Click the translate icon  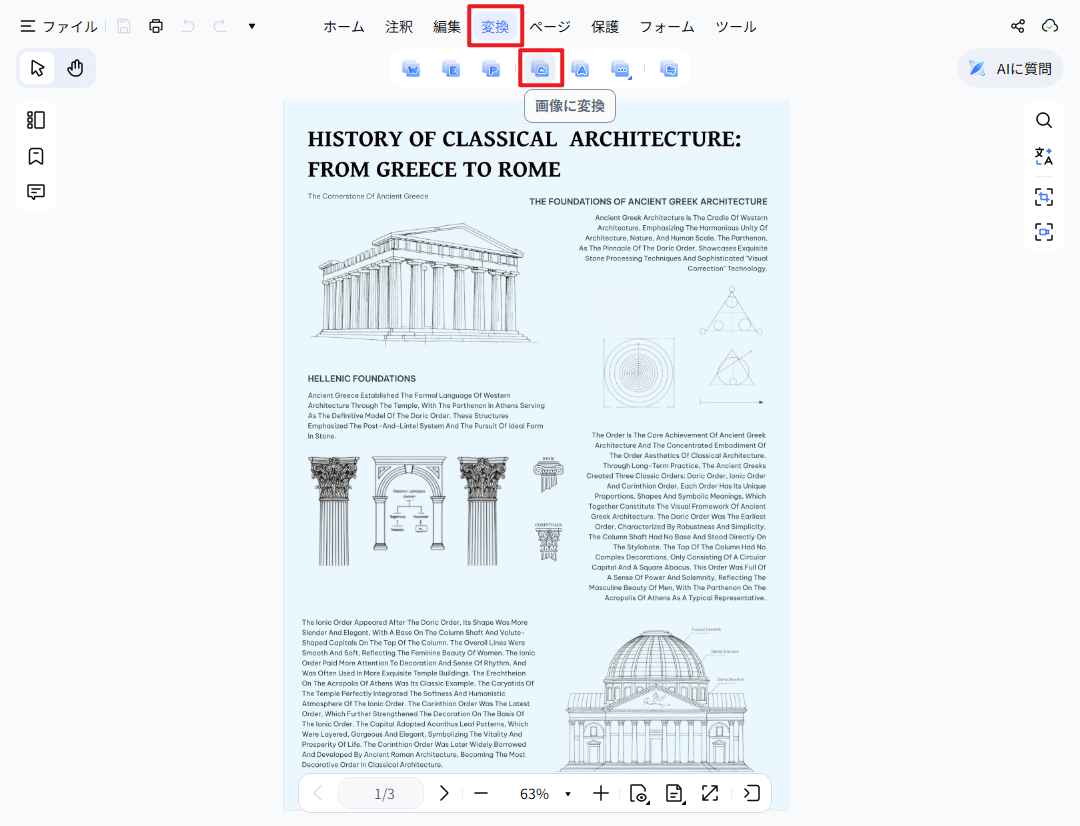click(x=1044, y=156)
